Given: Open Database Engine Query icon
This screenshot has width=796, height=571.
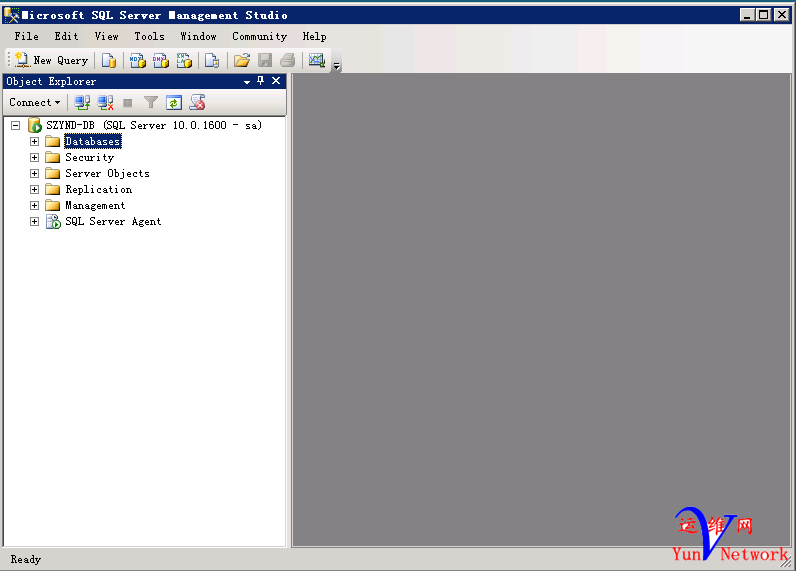Looking at the screenshot, I should (109, 60).
